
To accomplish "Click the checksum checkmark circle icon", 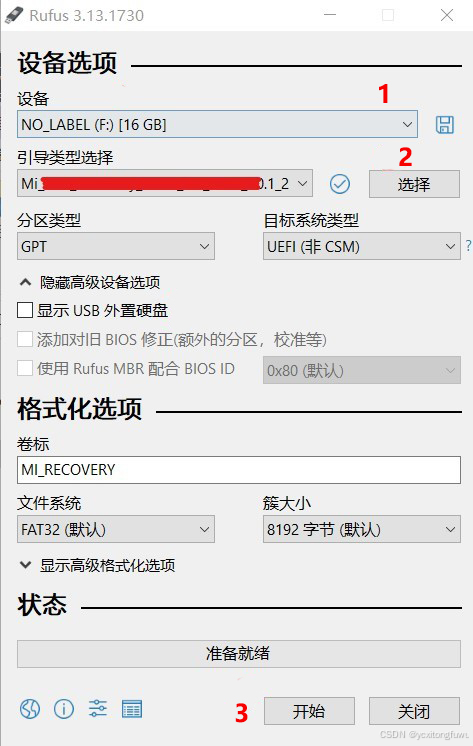I will click(340, 184).
